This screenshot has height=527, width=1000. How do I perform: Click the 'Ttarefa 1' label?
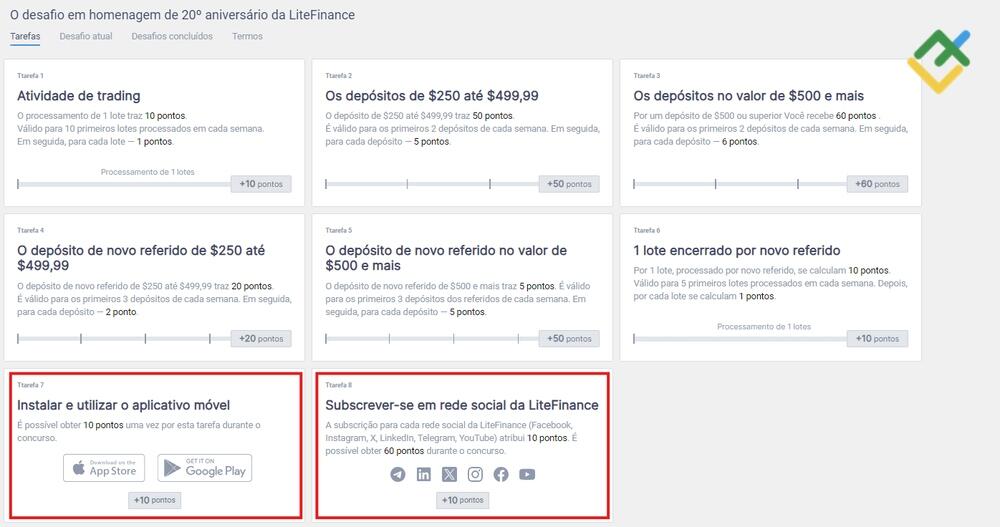30,76
